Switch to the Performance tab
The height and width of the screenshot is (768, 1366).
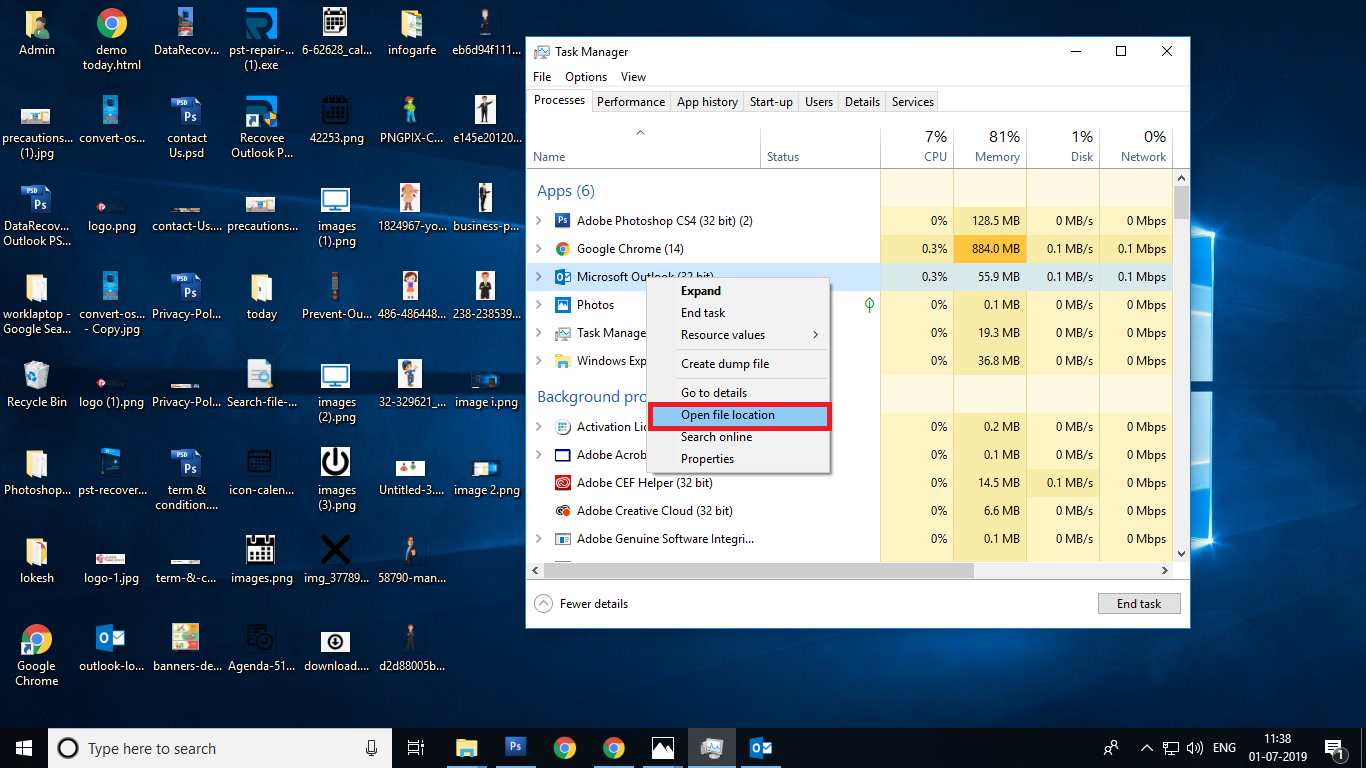pyautogui.click(x=631, y=102)
